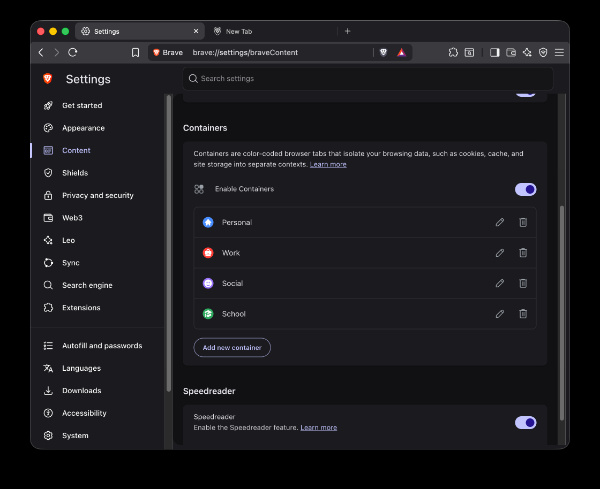
Task: Click the School container green icon
Action: tap(208, 314)
